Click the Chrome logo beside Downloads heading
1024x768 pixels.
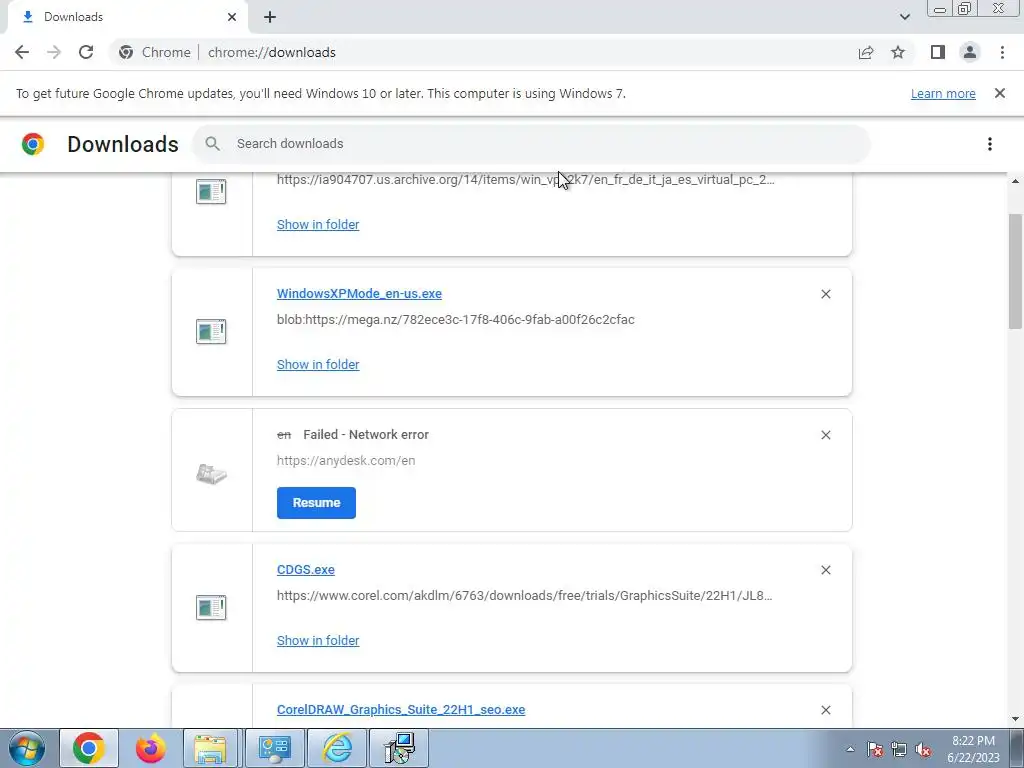tap(33, 144)
